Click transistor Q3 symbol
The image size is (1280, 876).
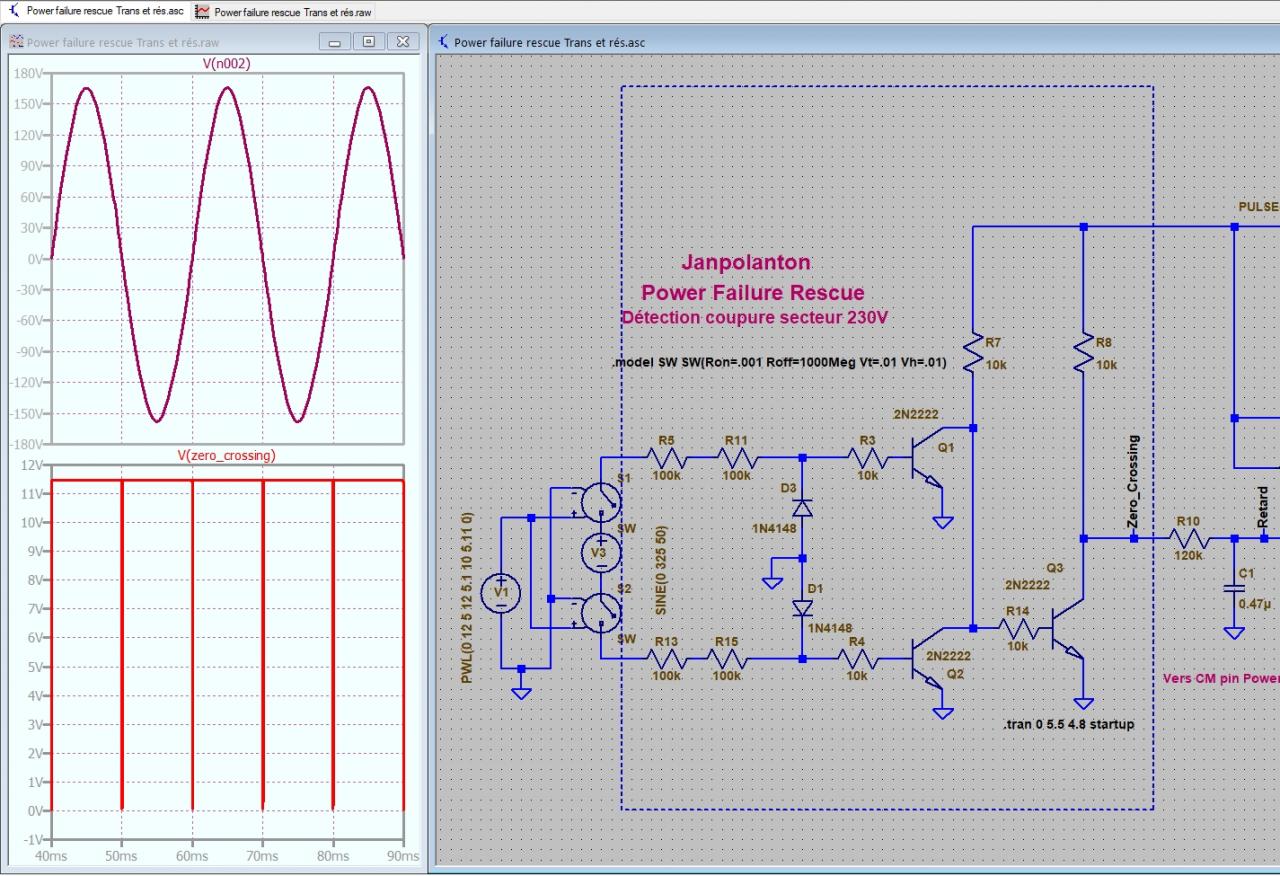tap(1068, 630)
